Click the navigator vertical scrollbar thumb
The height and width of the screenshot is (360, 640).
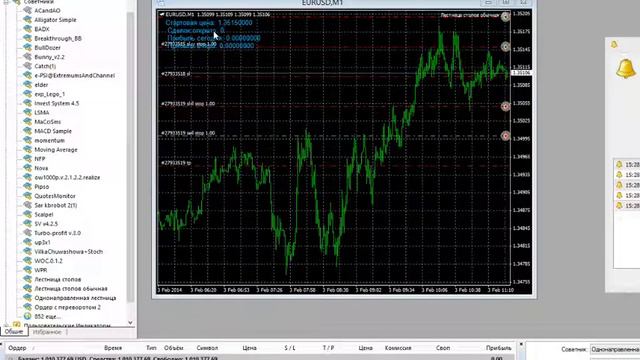130,157
